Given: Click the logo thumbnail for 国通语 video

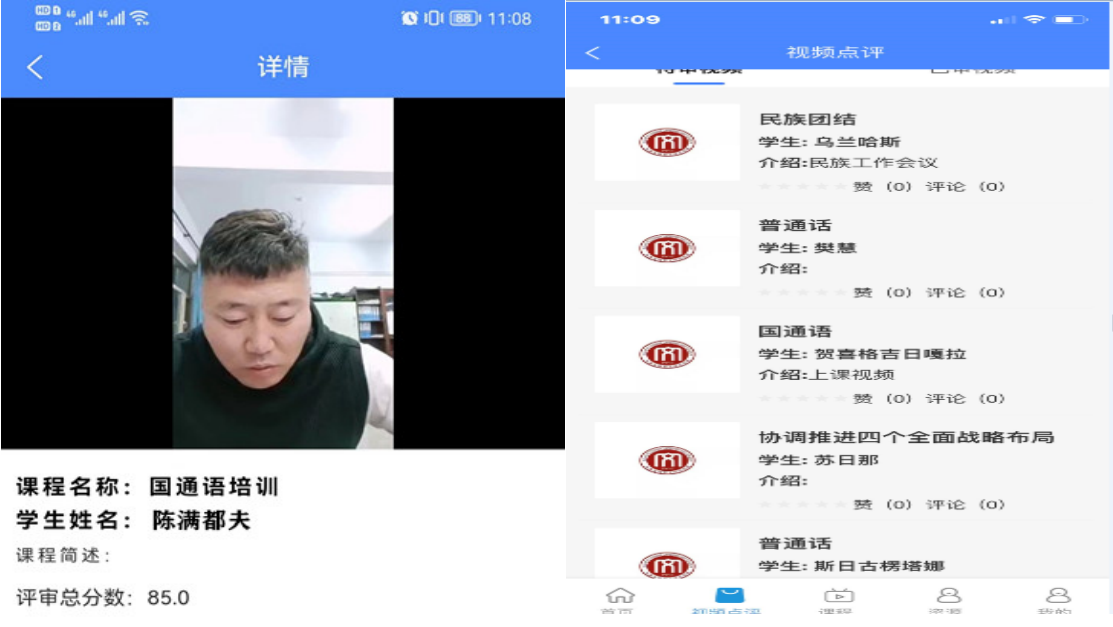Looking at the screenshot, I should [x=667, y=354].
